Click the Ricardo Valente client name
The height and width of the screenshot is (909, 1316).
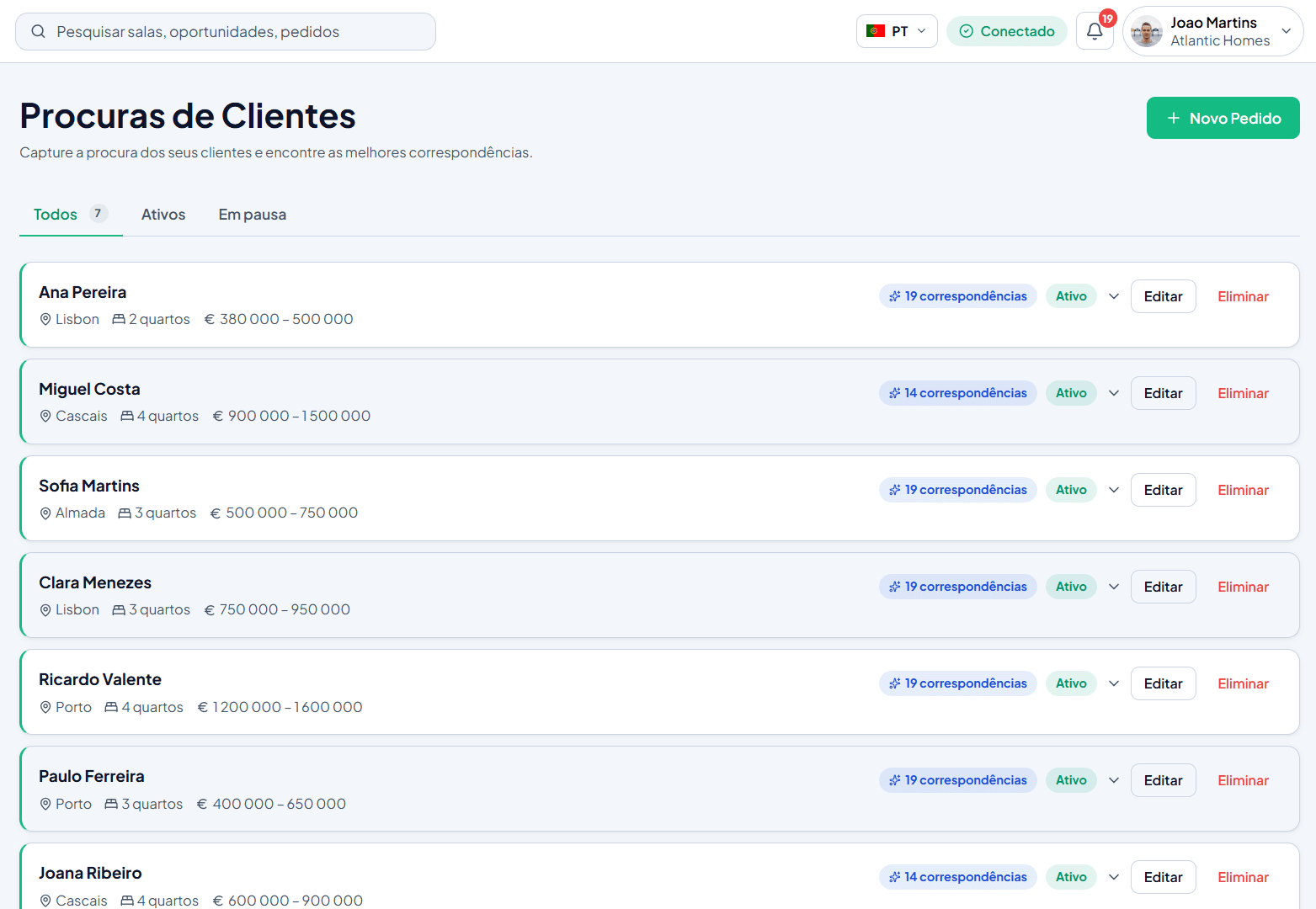[x=100, y=679]
